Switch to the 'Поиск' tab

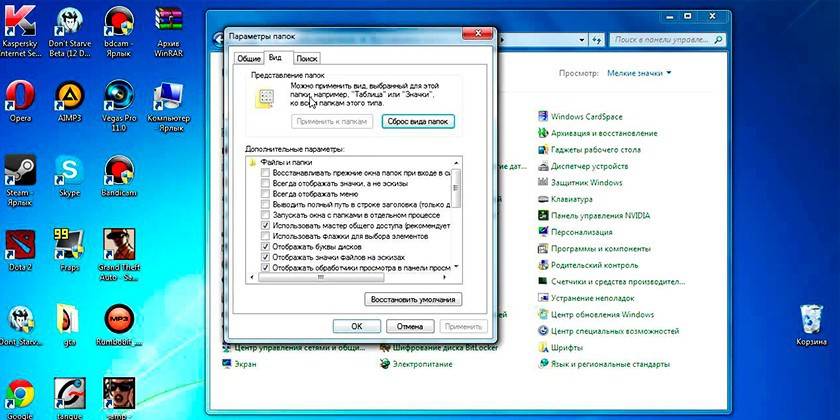tap(307, 60)
